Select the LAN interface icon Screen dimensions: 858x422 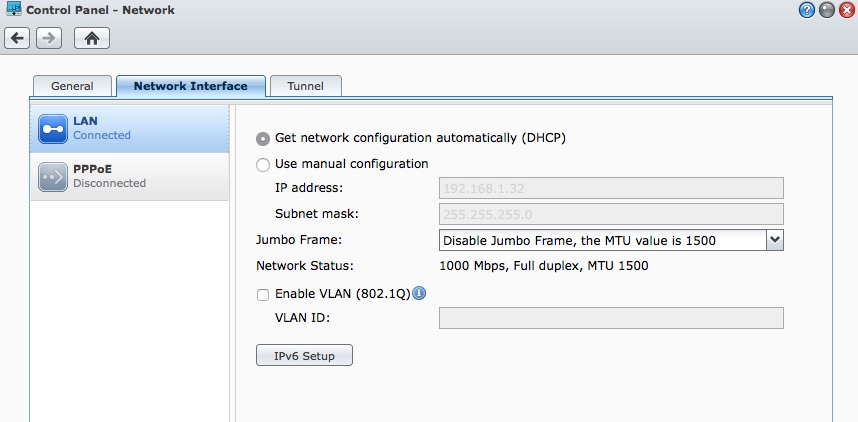(x=53, y=129)
